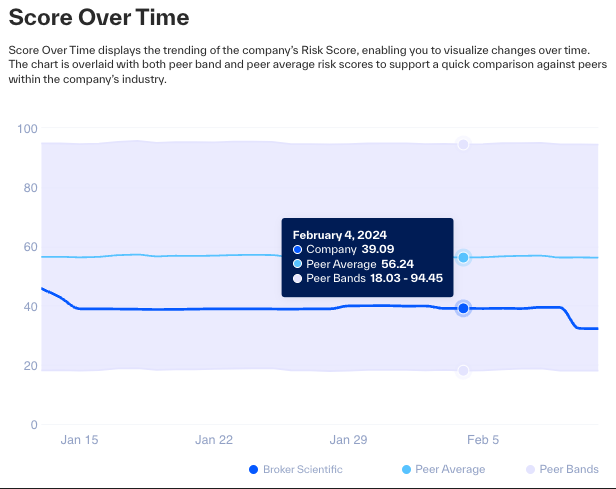
Task: Select the company data point at 39.09
Action: (x=463, y=308)
